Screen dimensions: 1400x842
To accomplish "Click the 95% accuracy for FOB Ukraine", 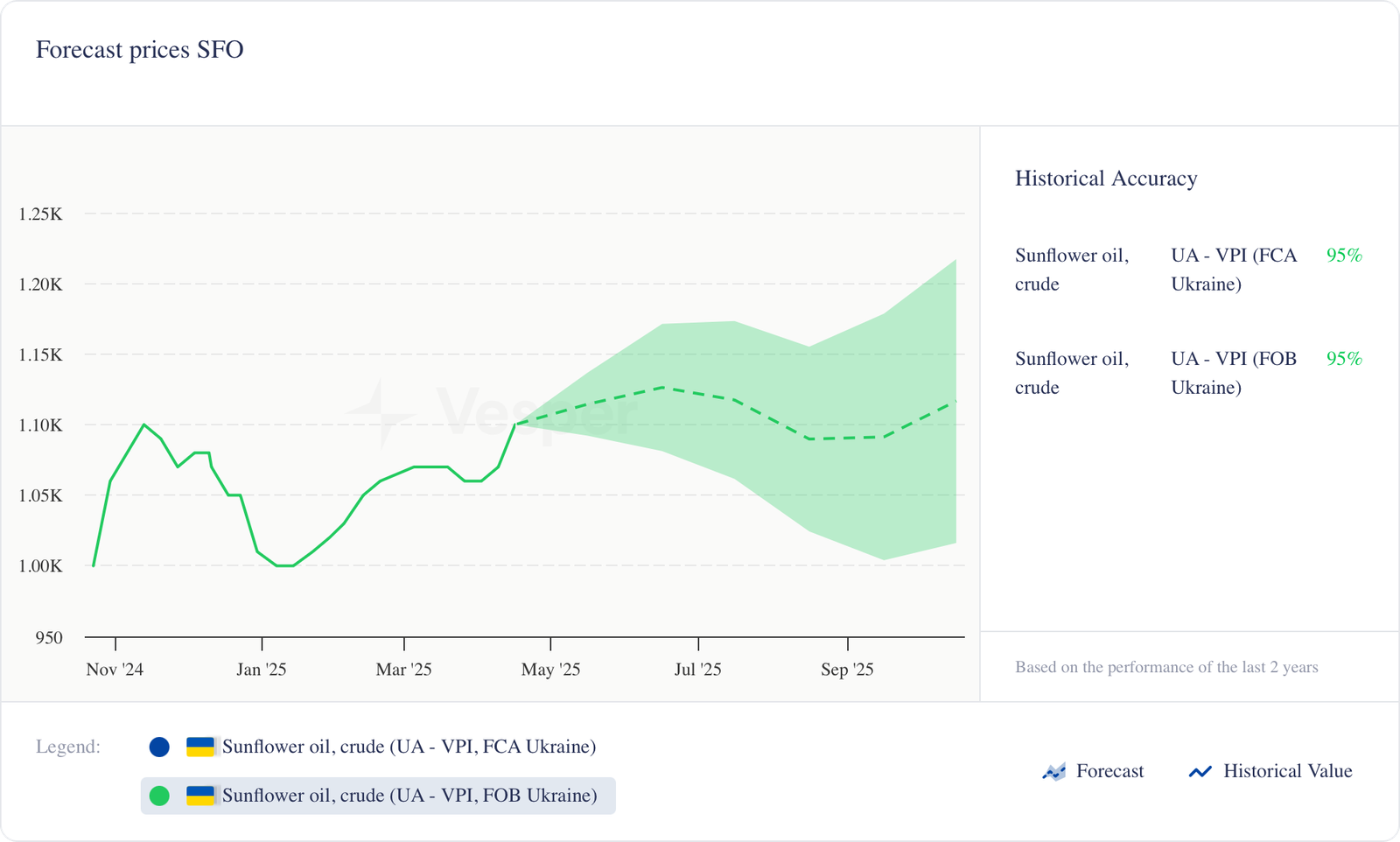I will click(1344, 359).
